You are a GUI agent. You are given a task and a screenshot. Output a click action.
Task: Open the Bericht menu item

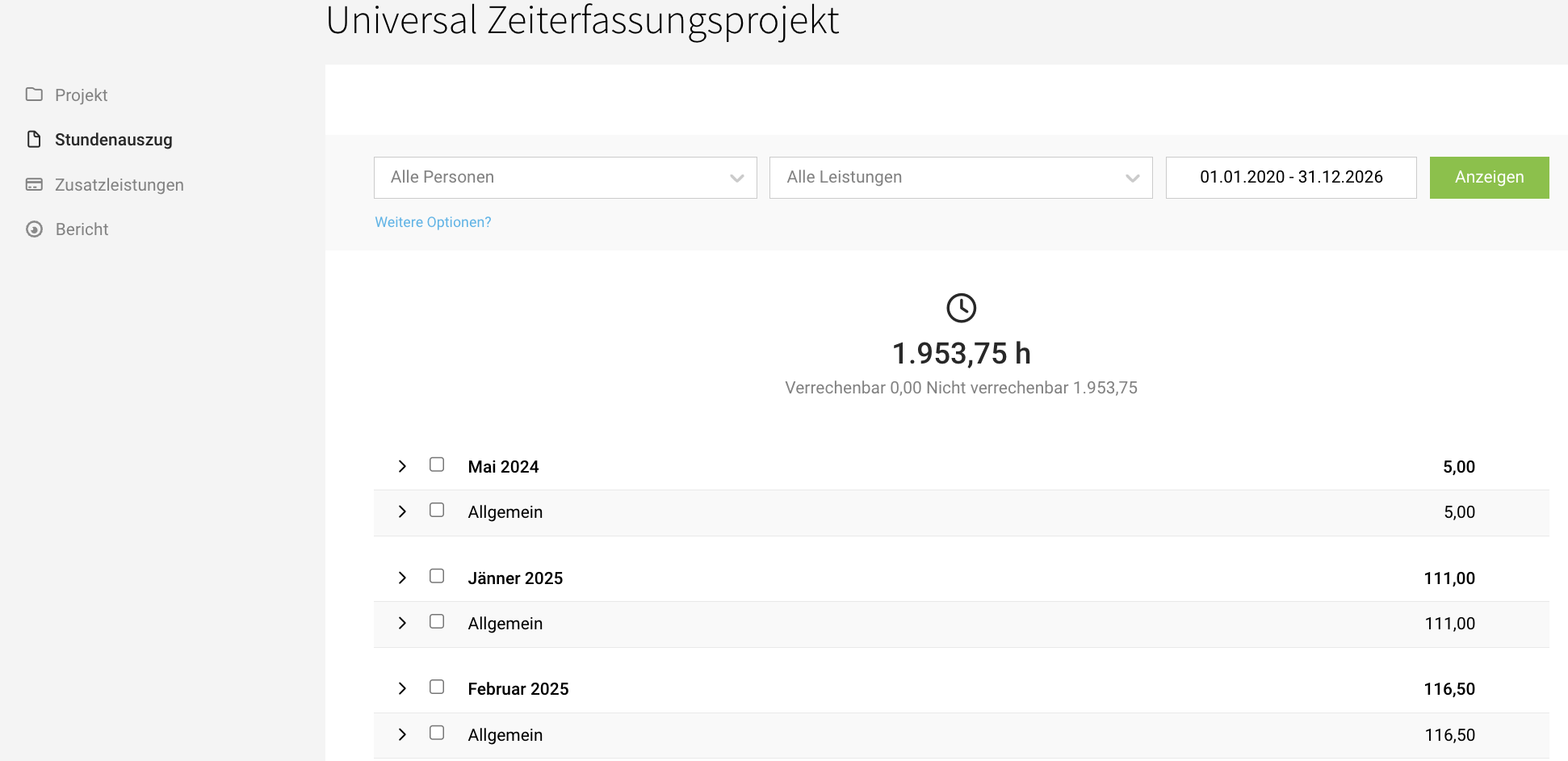tap(82, 229)
